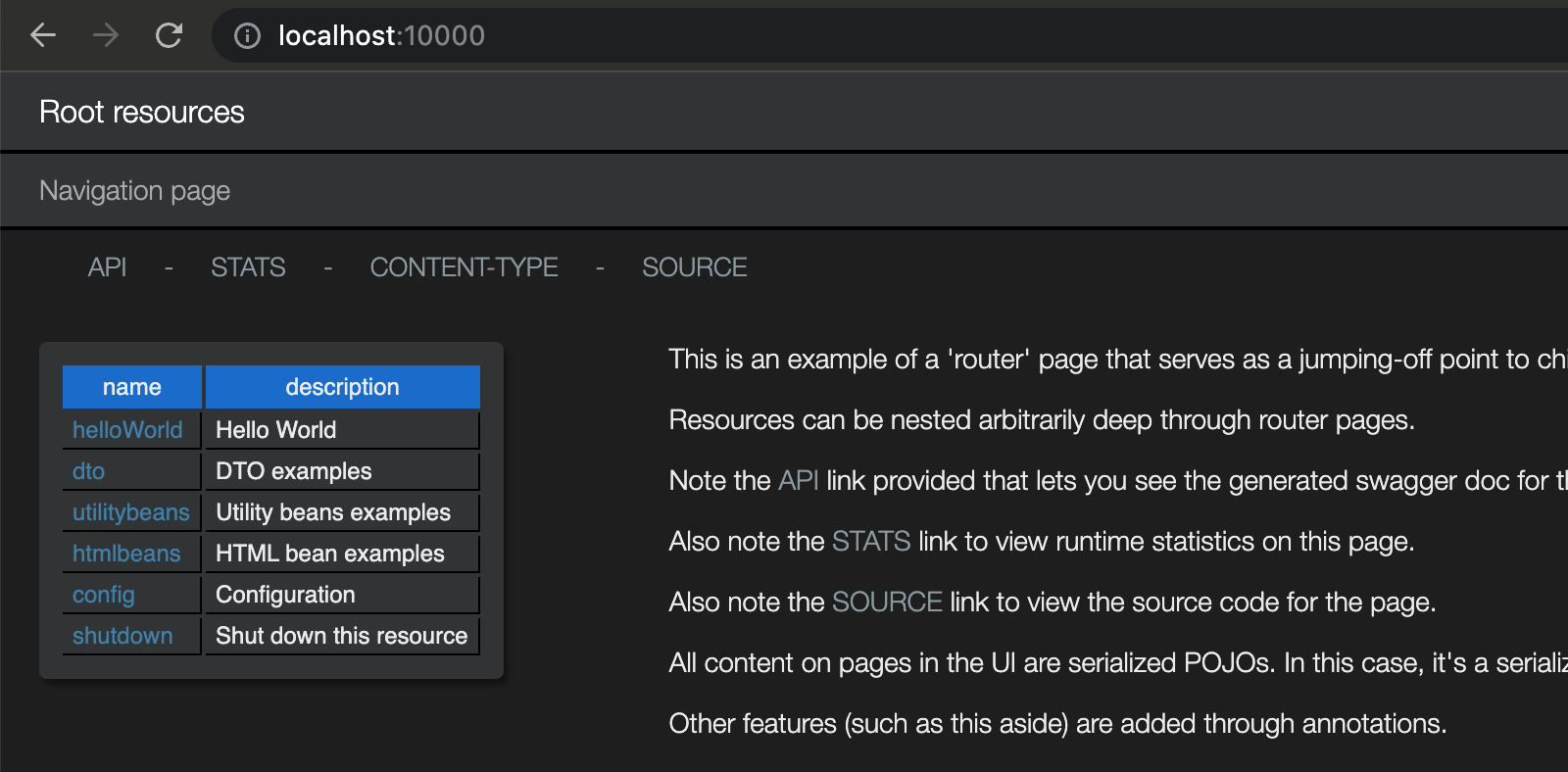Click the inline STATS link in aside text

click(871, 542)
